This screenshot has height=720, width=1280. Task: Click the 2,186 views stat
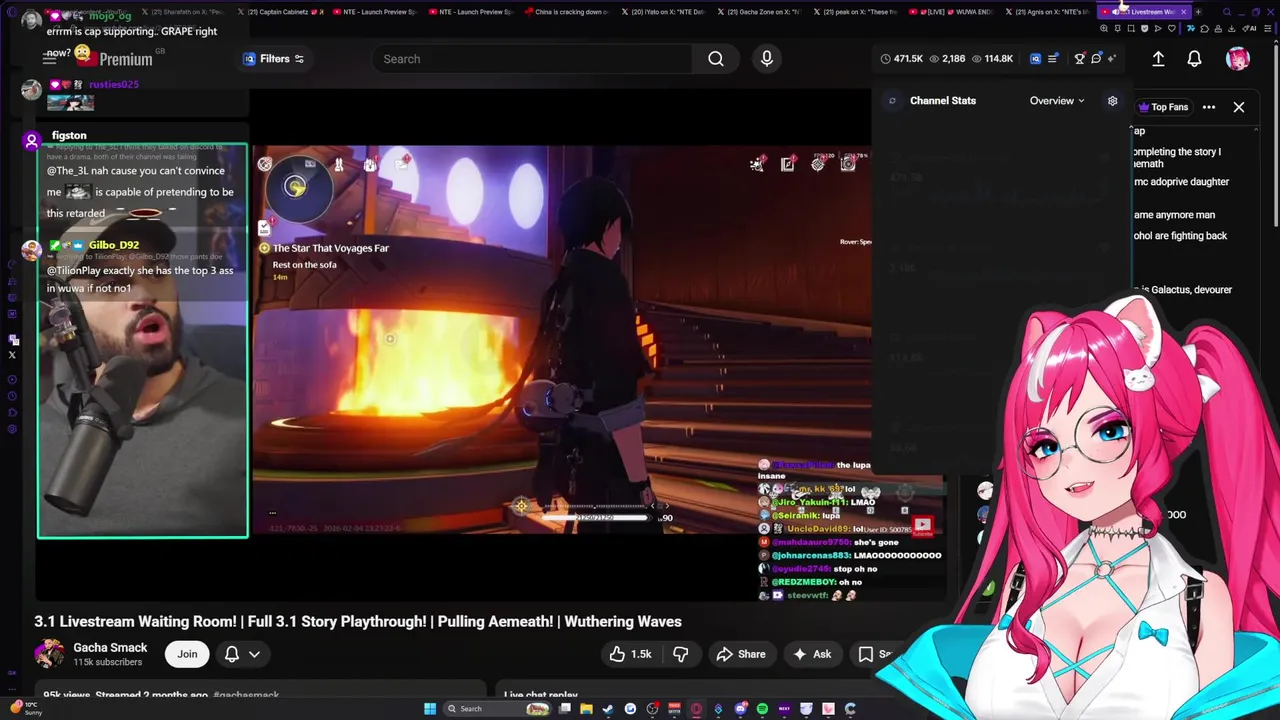[x=946, y=59]
